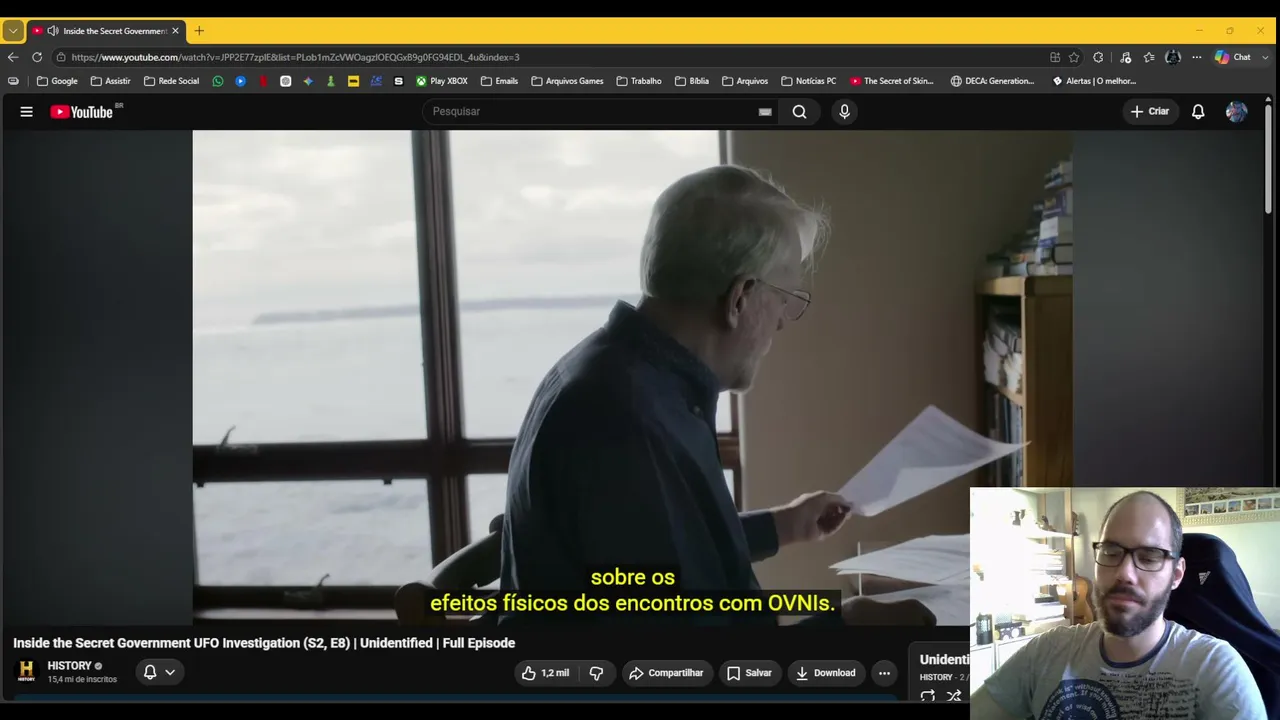The width and height of the screenshot is (1280, 720).
Task: Start voice search with the microphone
Action: tap(844, 112)
